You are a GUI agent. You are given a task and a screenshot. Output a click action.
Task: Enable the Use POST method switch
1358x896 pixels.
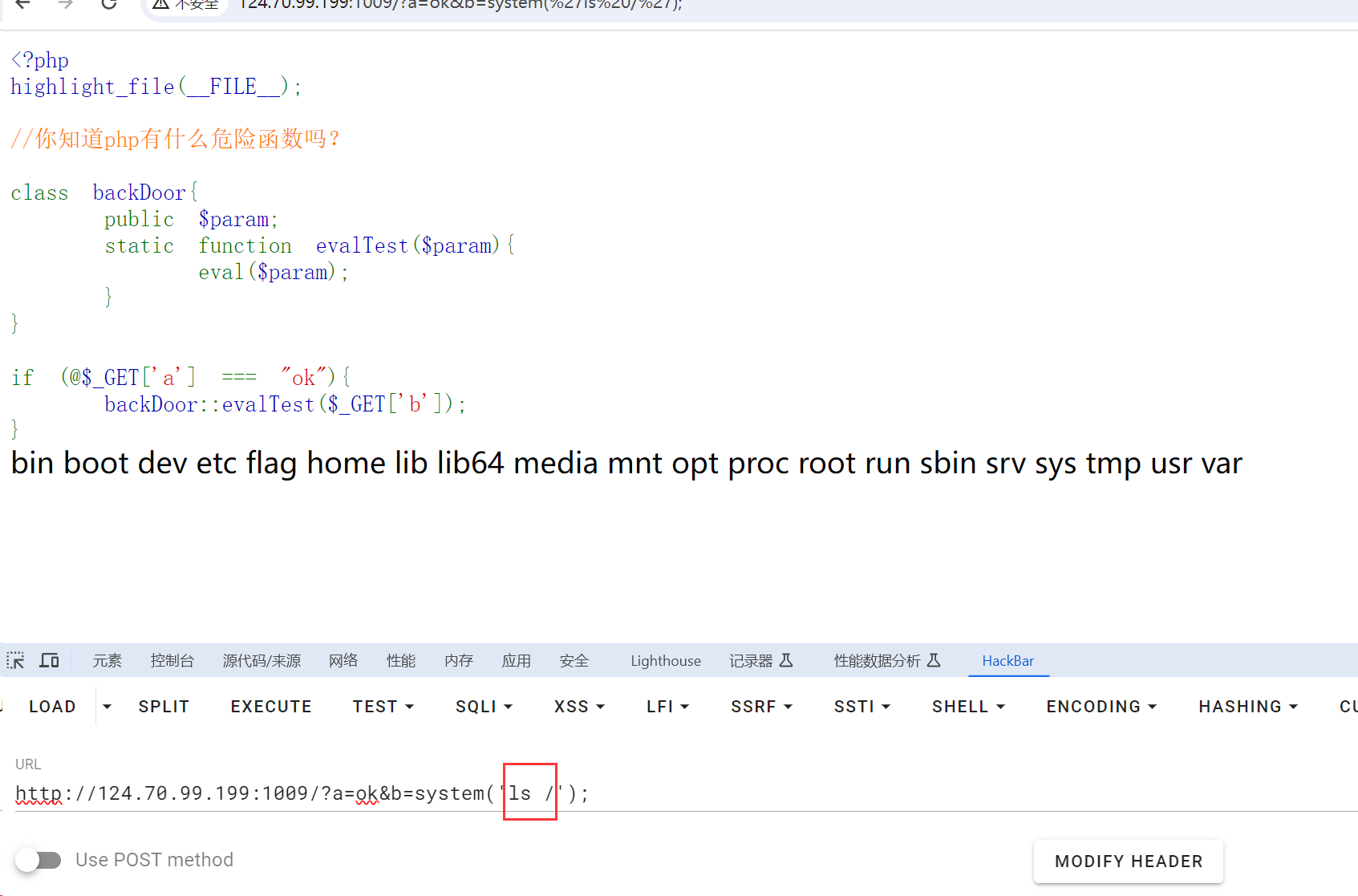39,860
